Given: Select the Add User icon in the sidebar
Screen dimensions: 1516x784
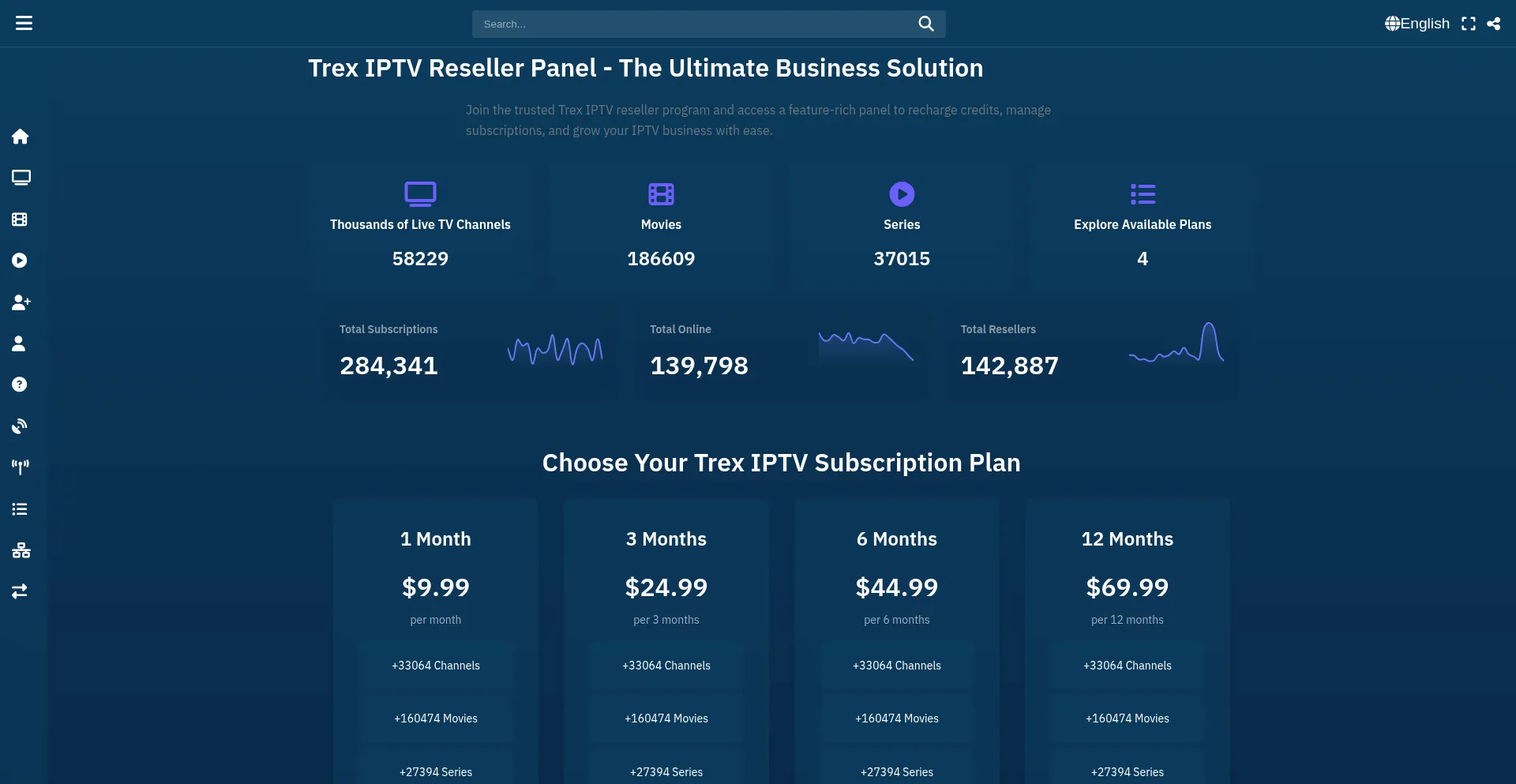Looking at the screenshot, I should [x=21, y=302].
